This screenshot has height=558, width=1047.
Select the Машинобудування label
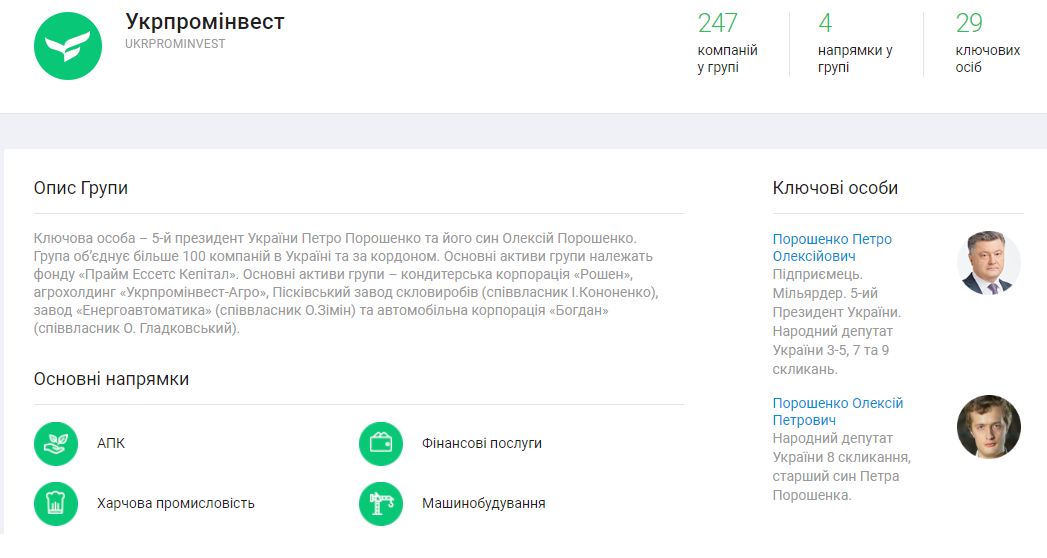484,503
